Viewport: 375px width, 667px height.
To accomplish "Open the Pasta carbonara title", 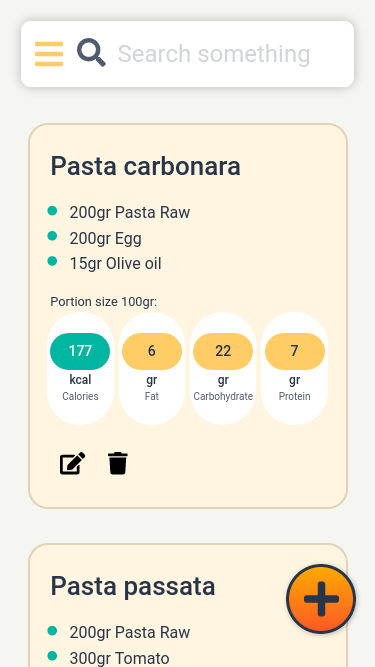I will click(x=145, y=166).
